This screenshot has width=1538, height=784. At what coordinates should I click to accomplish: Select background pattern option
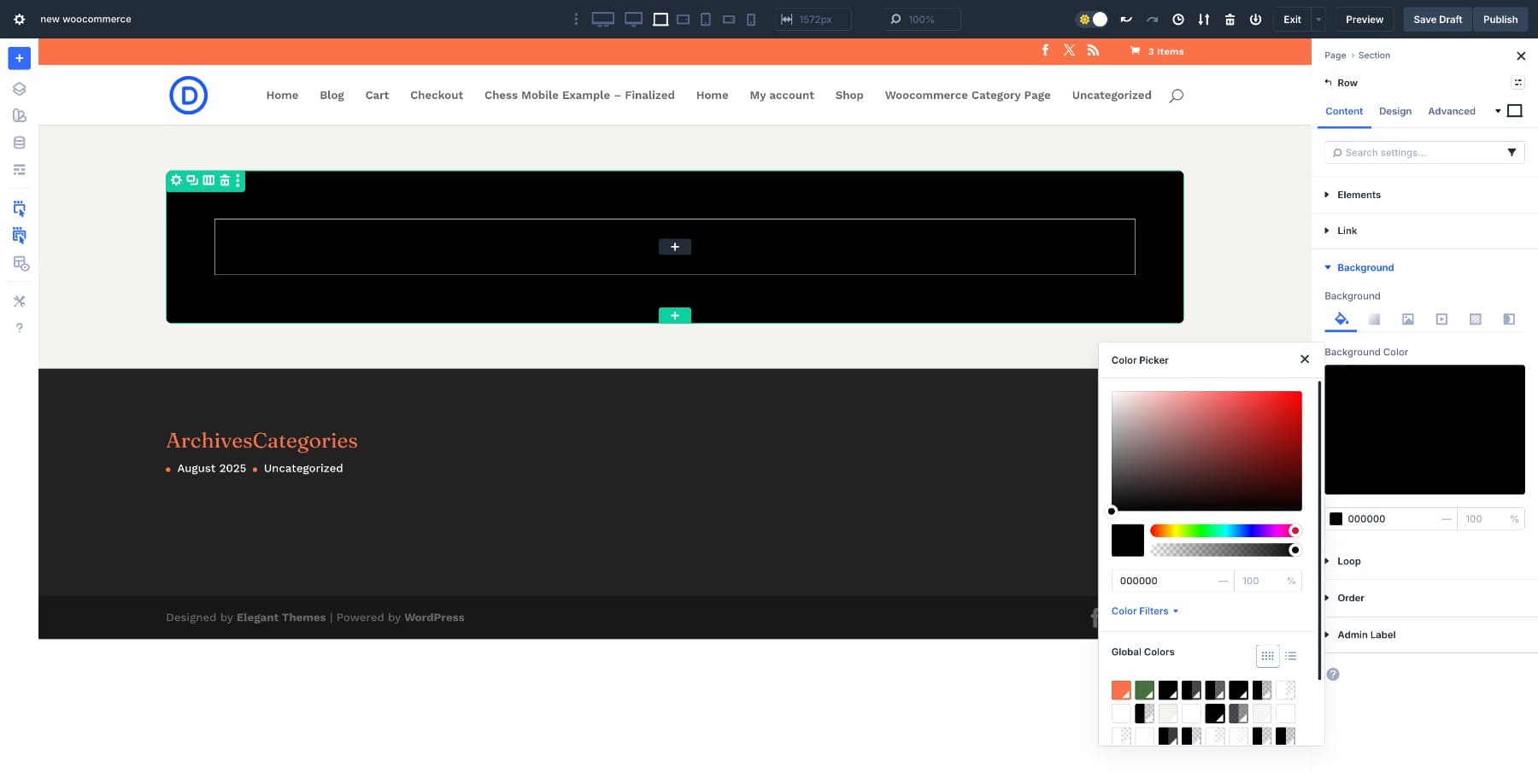tap(1476, 319)
